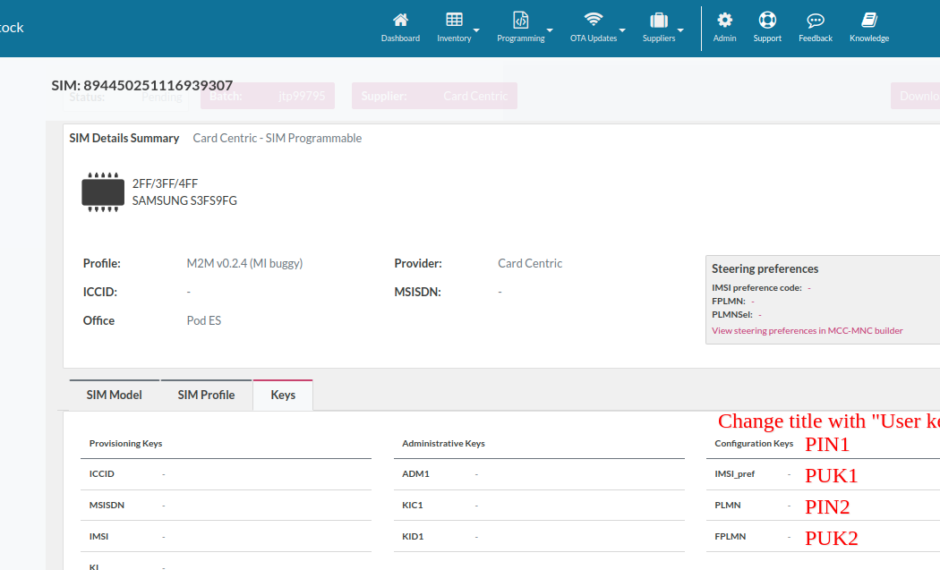
Task: Switch to the SIM Profile tab
Action: (x=206, y=395)
